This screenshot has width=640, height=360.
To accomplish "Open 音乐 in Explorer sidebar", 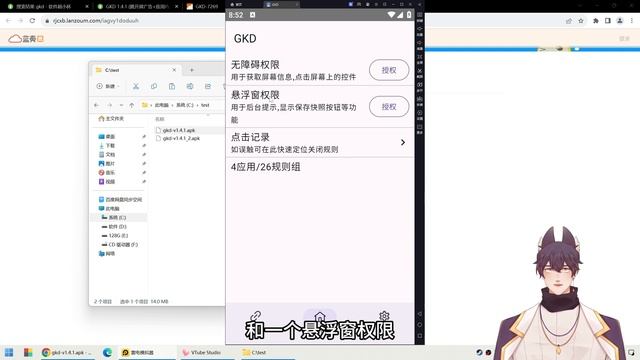I will coord(107,172).
